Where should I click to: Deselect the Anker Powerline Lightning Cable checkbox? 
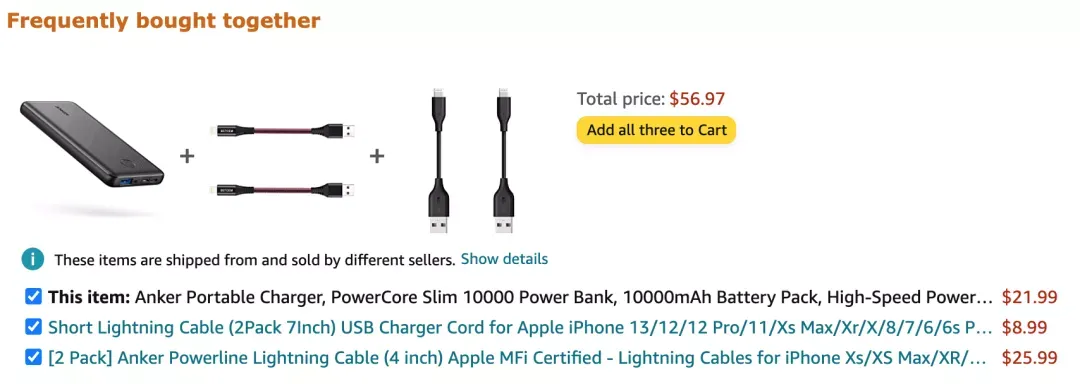pyautogui.click(x=32, y=357)
